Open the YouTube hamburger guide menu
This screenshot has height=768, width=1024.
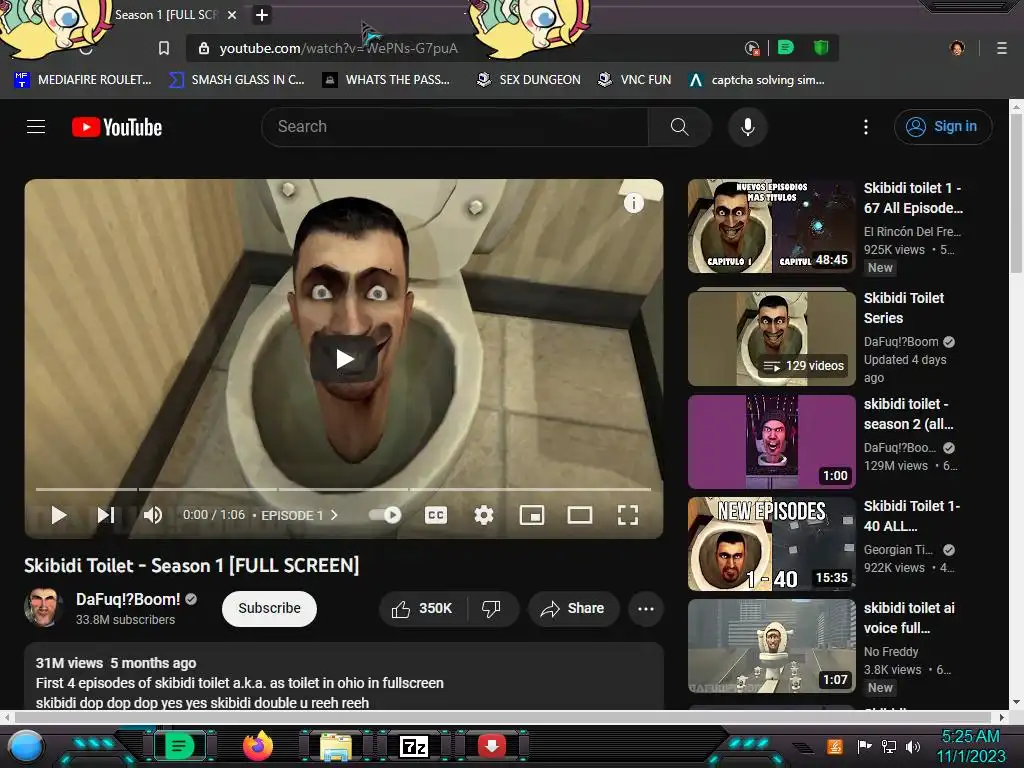(x=36, y=127)
